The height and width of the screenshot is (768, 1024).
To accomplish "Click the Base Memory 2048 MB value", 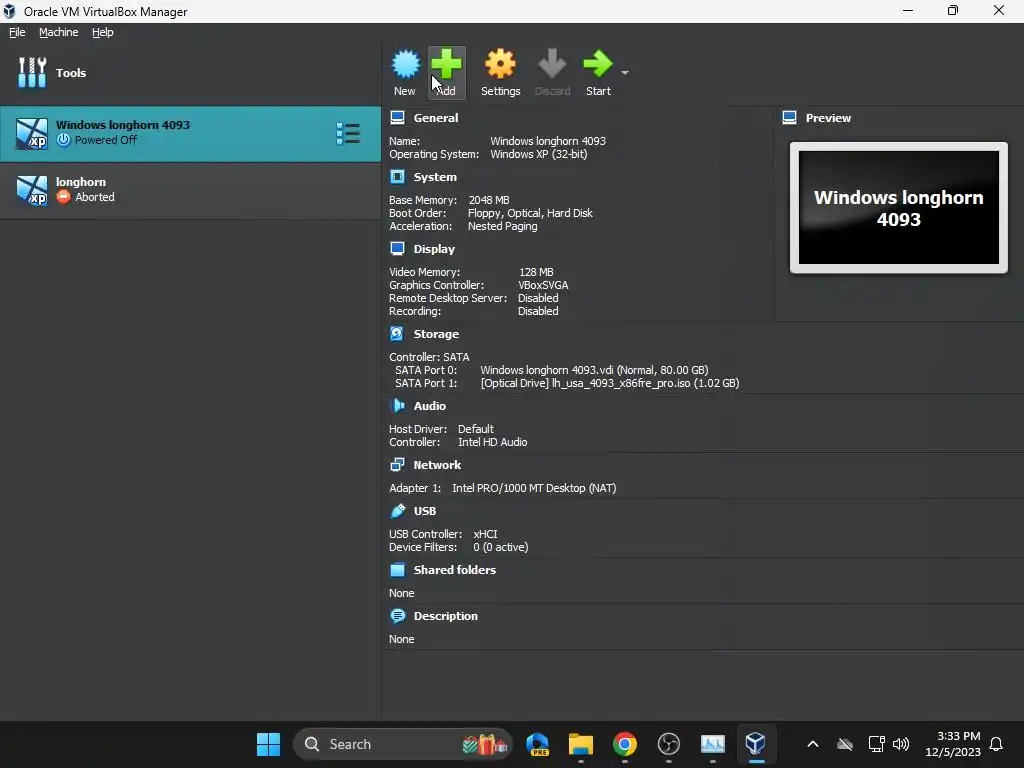I will coord(489,200).
